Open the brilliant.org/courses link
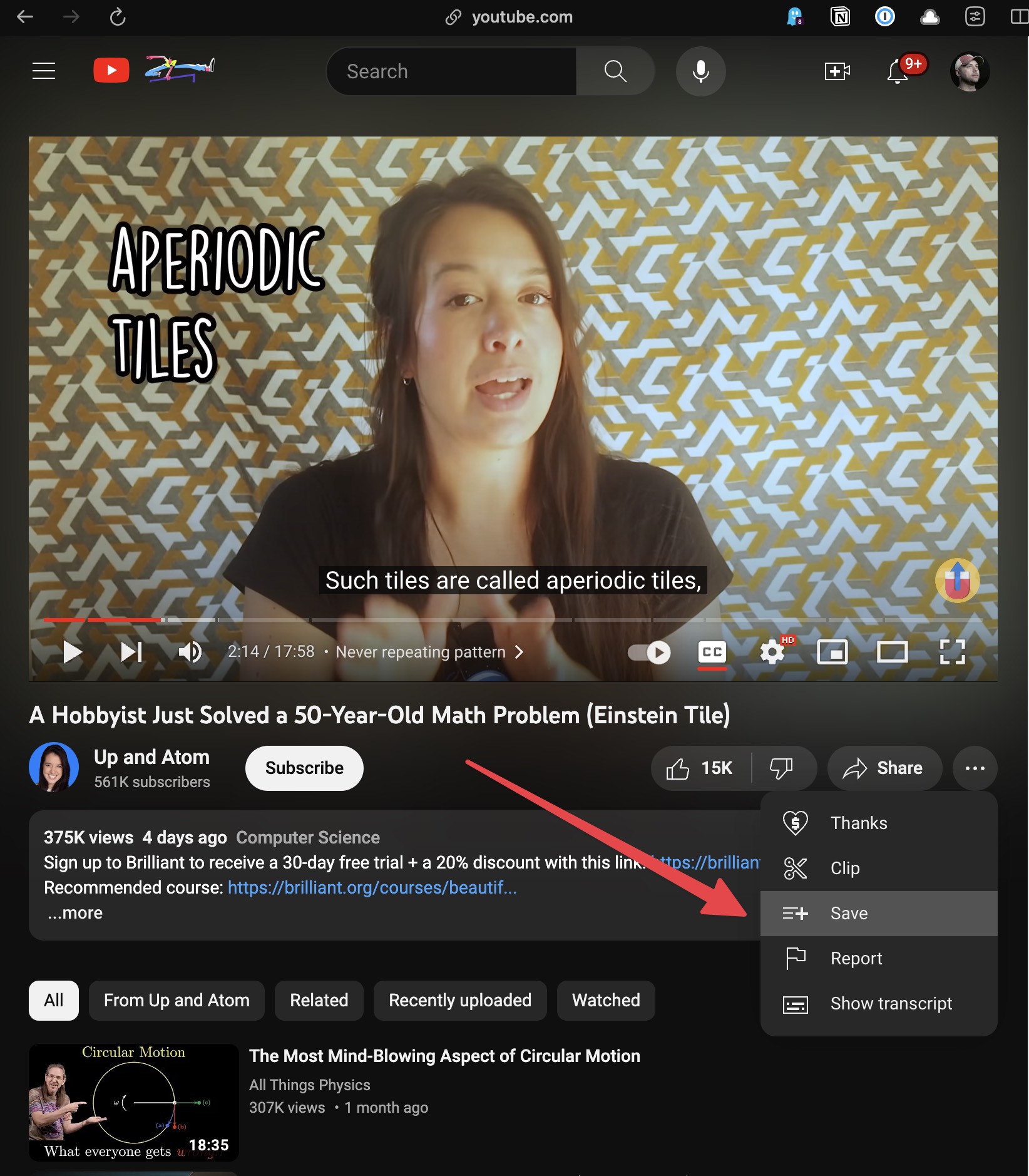Viewport: 1029px width, 1176px height. point(372,887)
